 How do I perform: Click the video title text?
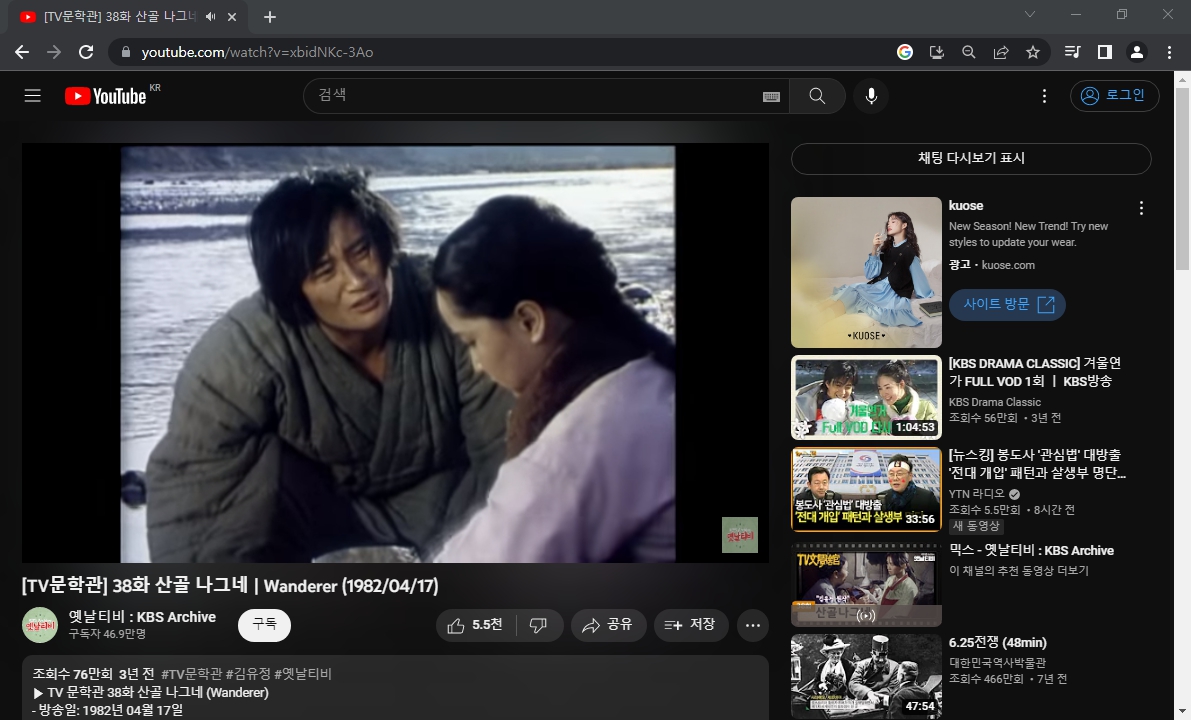[230, 586]
